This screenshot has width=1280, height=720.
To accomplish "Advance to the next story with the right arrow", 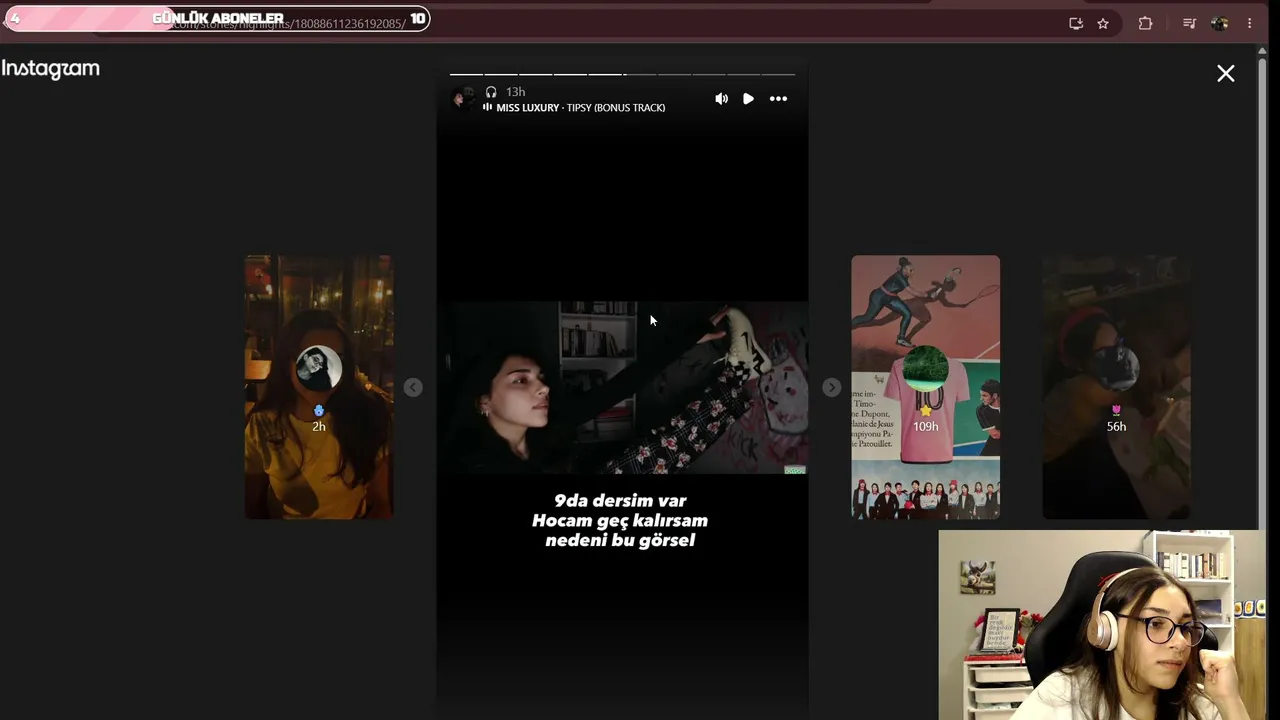I will pos(831,387).
